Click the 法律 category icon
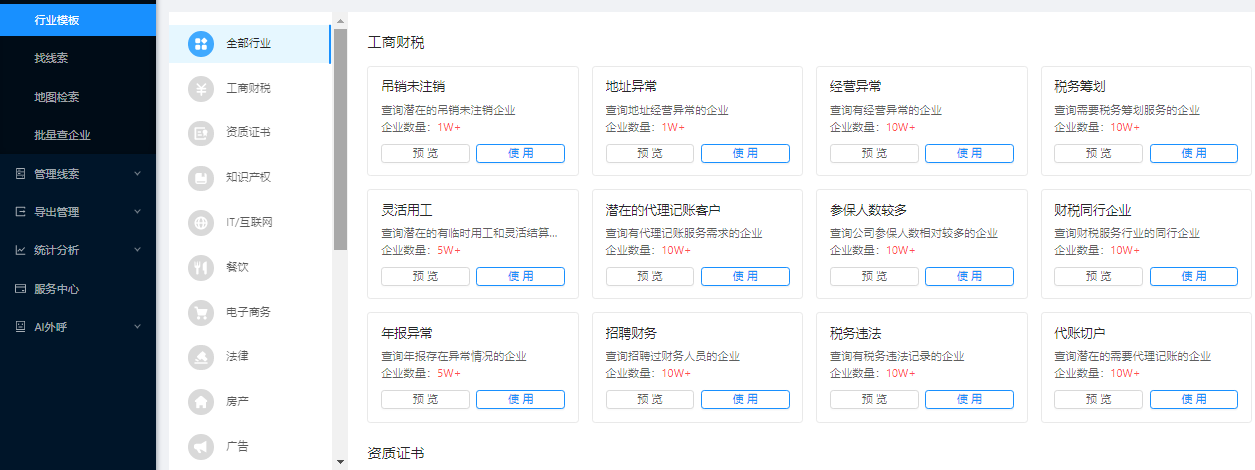The image size is (1255, 470). click(x=201, y=357)
